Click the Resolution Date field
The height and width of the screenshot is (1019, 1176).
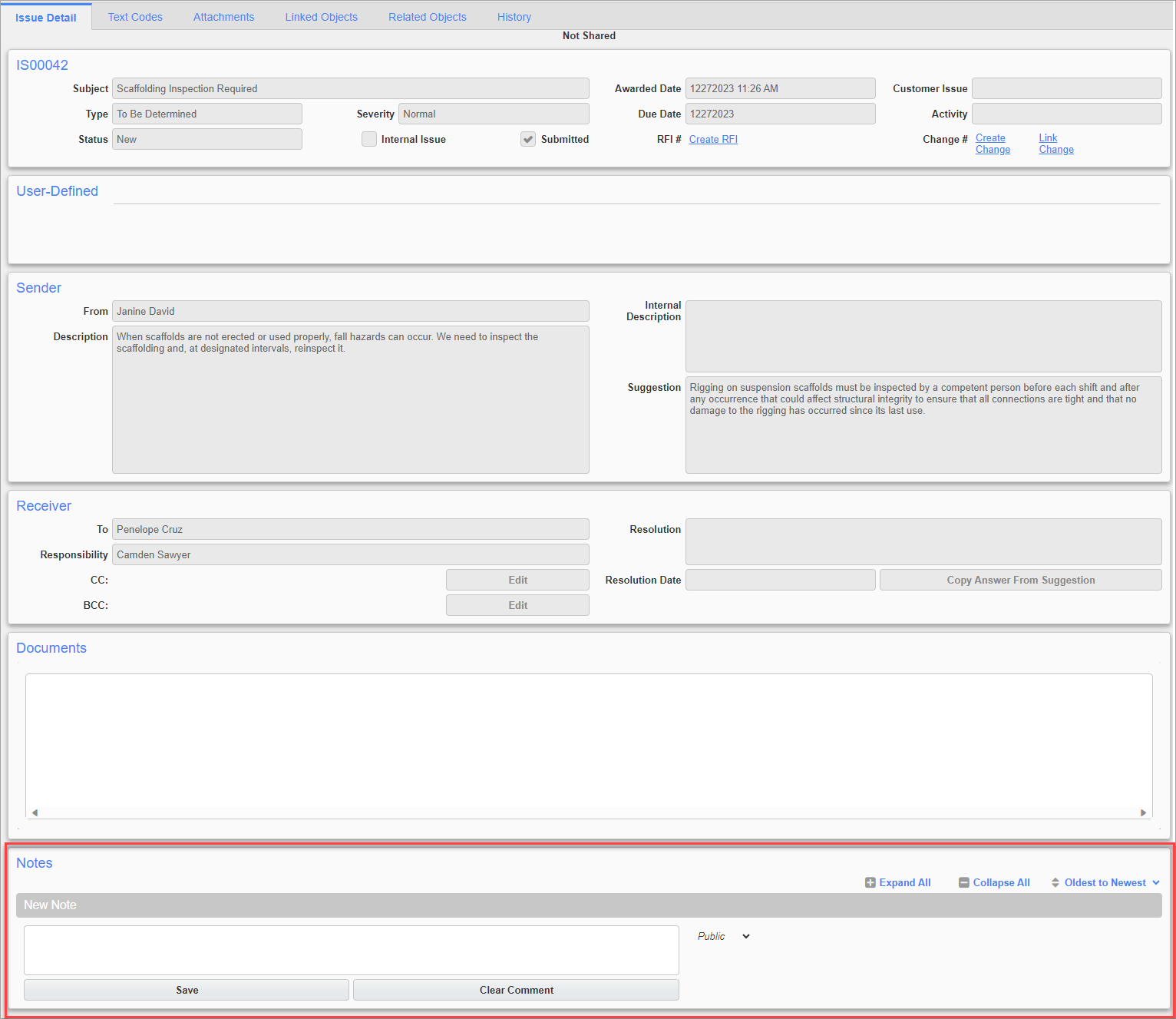(781, 580)
